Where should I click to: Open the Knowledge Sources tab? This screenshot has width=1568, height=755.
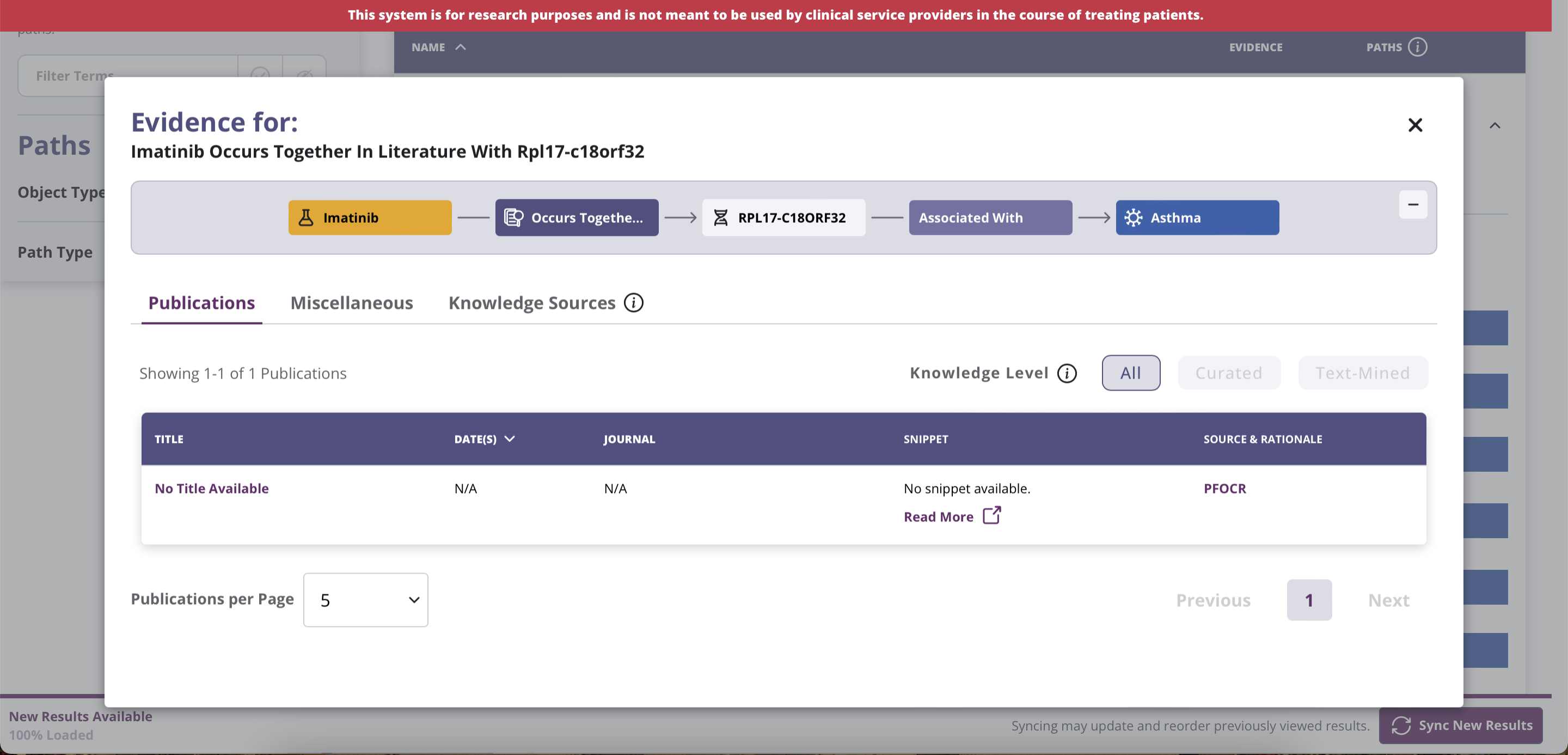coord(531,303)
